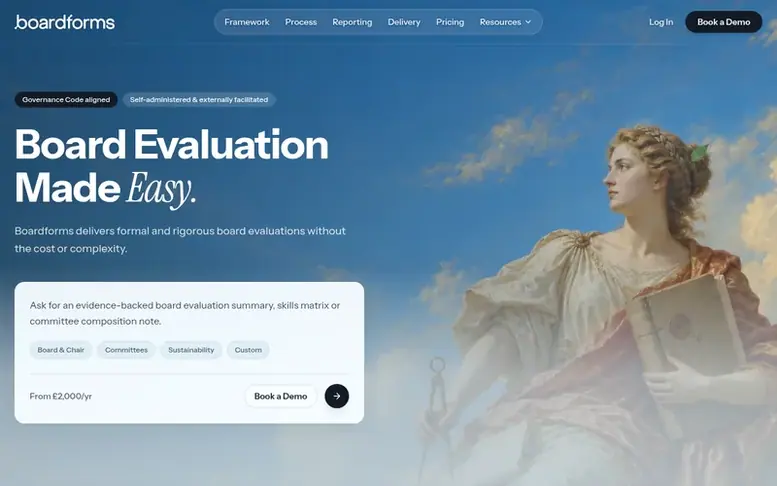Click the Log In link
Image resolution: width=777 pixels, height=486 pixels.
pyautogui.click(x=661, y=22)
